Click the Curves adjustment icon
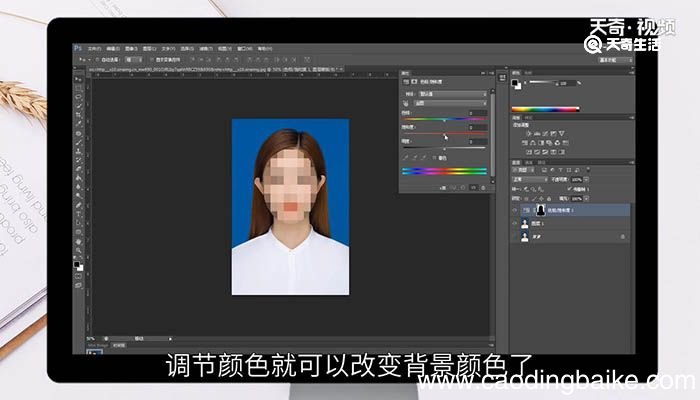The height and width of the screenshot is (400, 700). (x=545, y=133)
